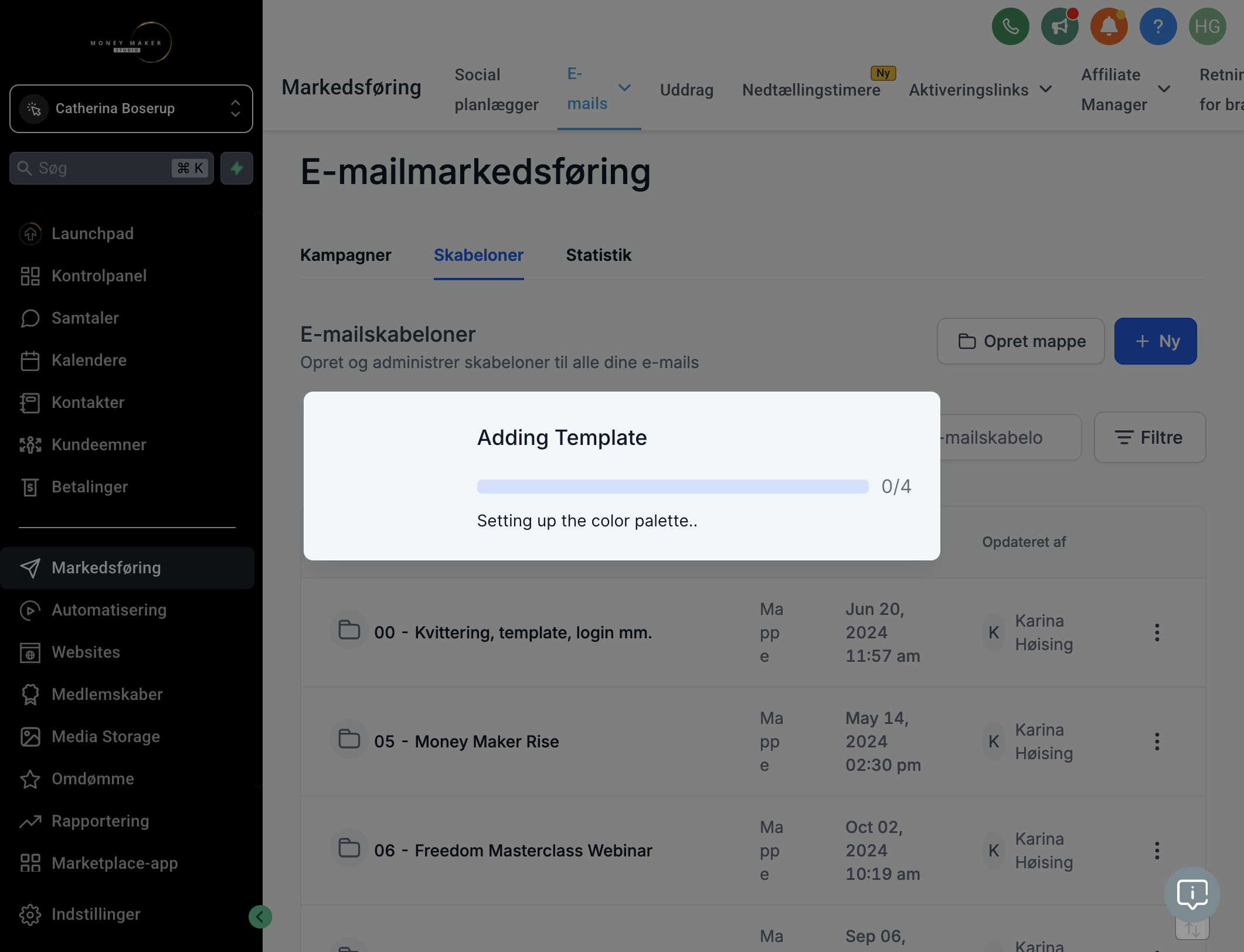
Task: Click the green lightning quick-action icon
Action: (x=237, y=168)
